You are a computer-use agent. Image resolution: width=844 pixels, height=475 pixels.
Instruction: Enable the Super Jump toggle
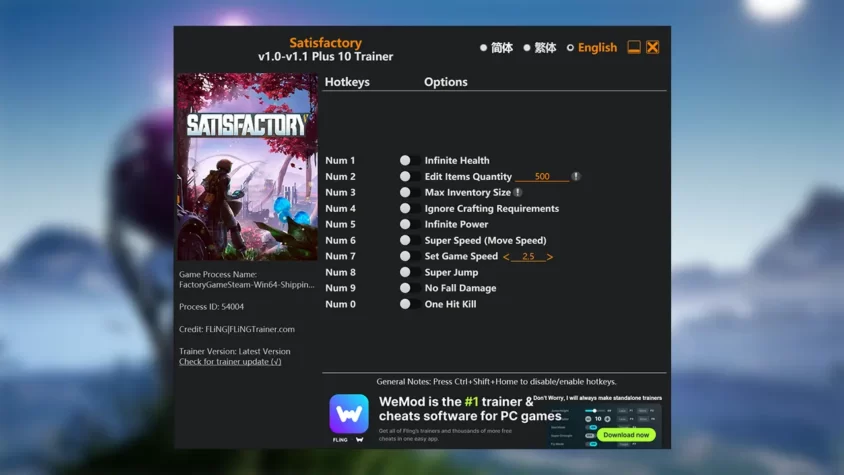point(410,272)
